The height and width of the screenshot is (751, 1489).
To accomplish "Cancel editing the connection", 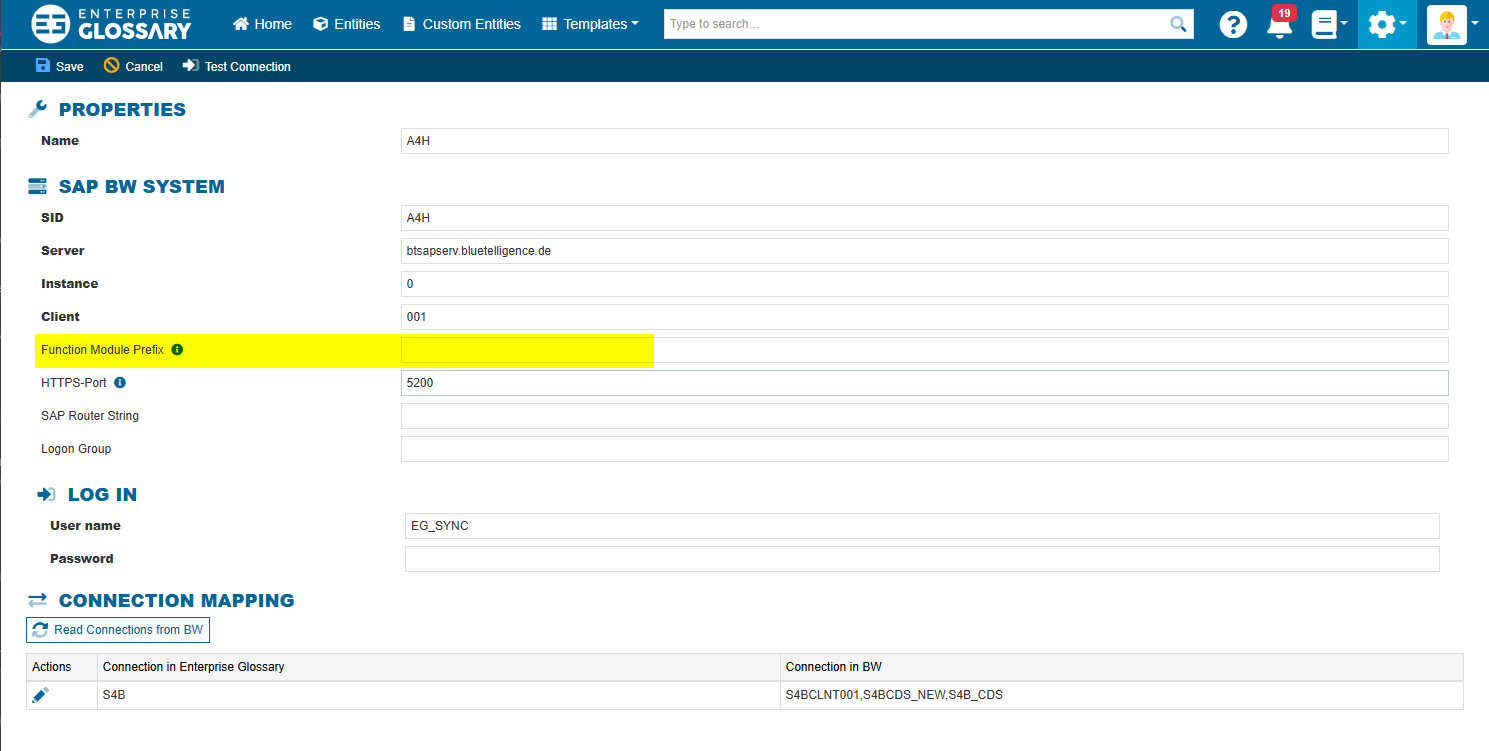I will 133,66.
